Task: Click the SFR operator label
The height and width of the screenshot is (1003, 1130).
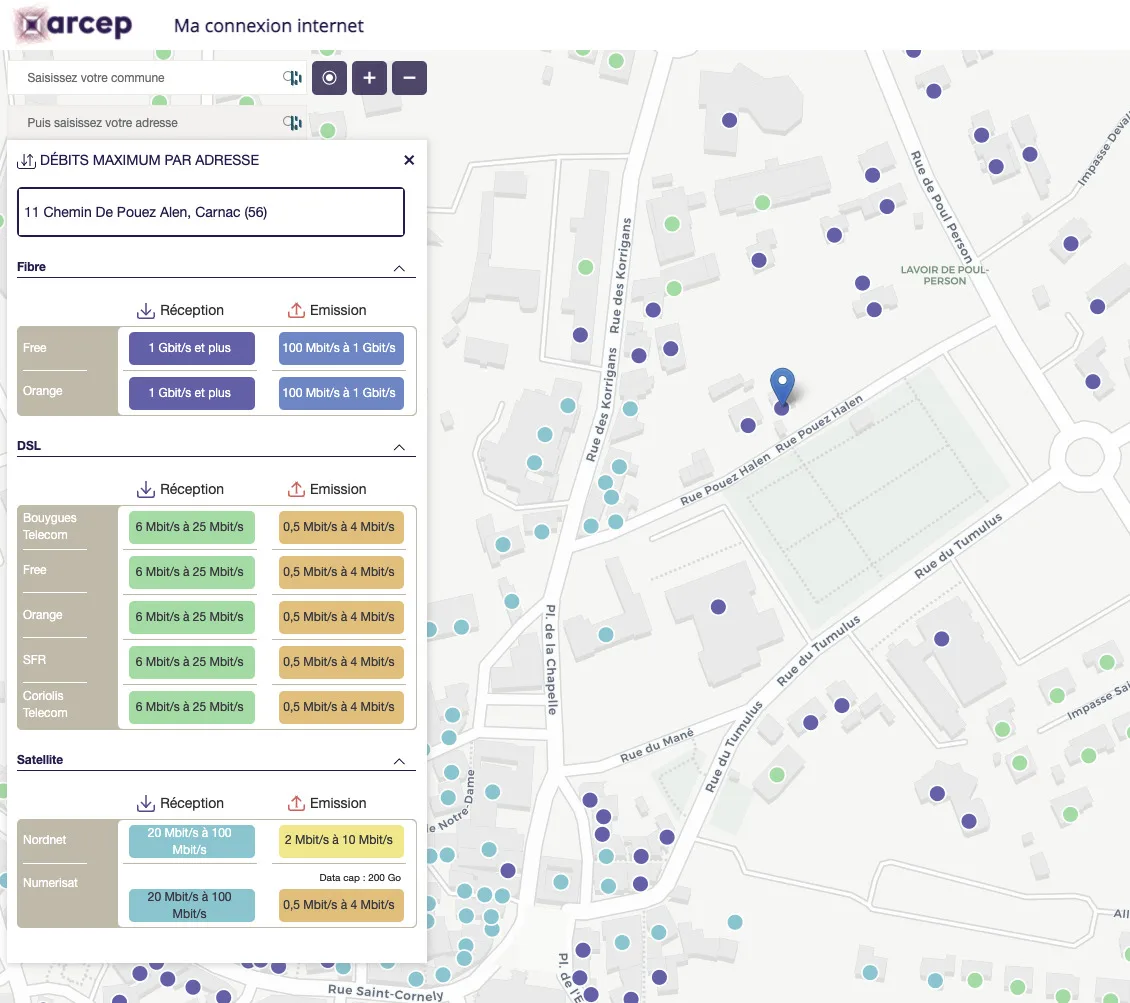Action: click(34, 660)
